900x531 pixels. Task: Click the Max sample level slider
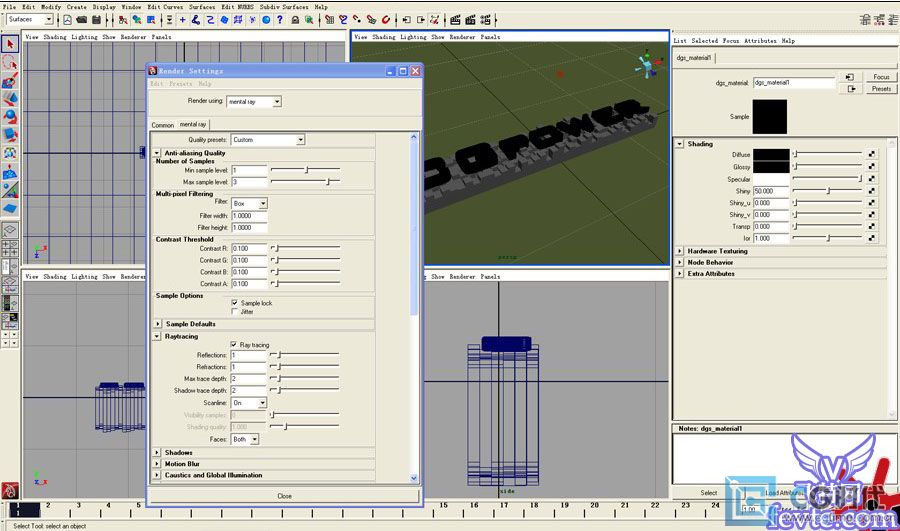coord(305,181)
